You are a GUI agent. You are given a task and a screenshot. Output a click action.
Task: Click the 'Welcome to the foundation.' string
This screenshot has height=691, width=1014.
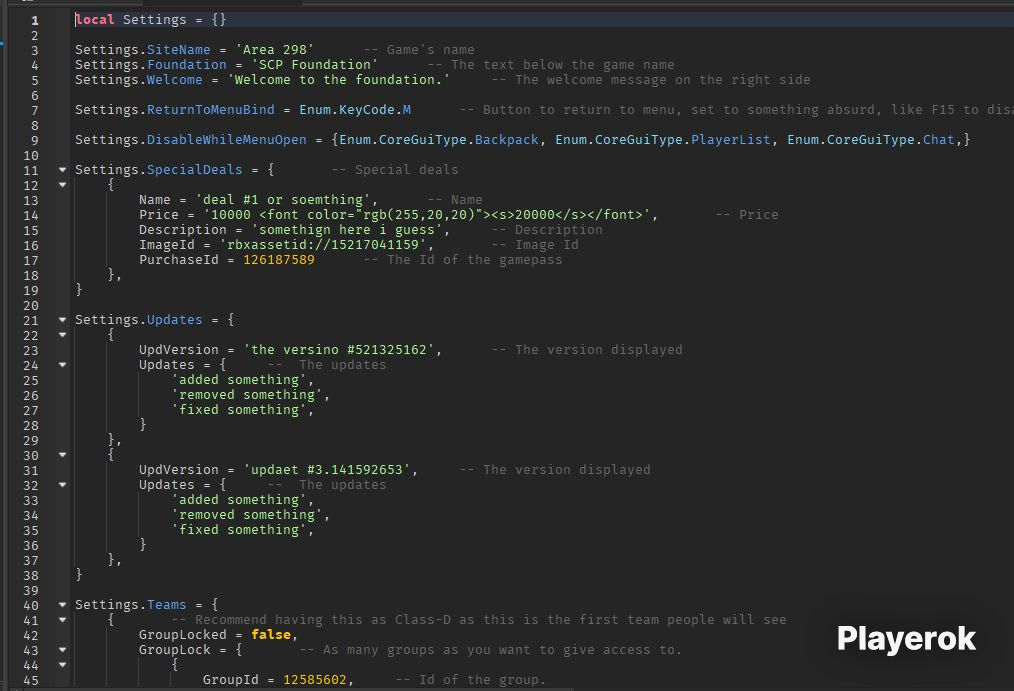338,80
